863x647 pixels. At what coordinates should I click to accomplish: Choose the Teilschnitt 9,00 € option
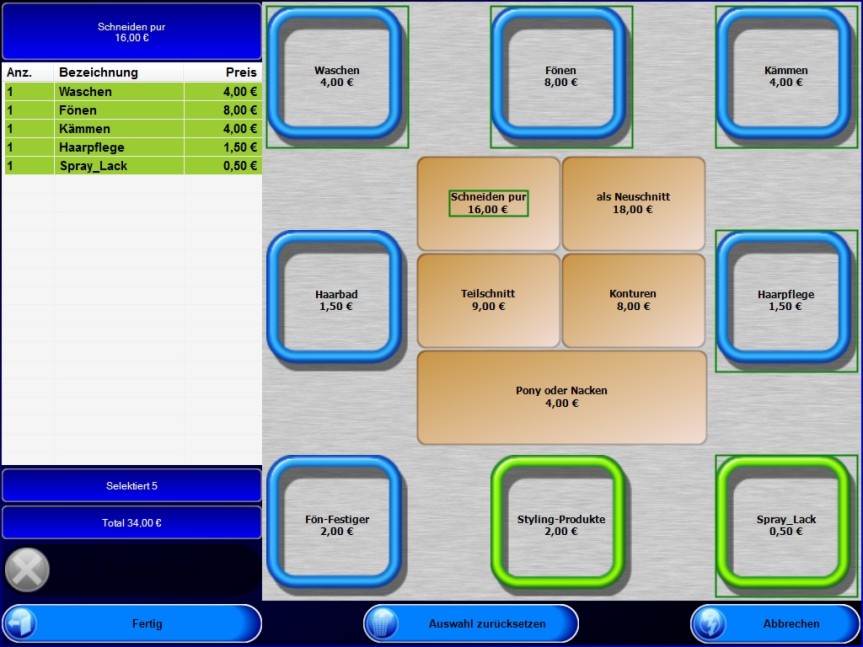(488, 300)
